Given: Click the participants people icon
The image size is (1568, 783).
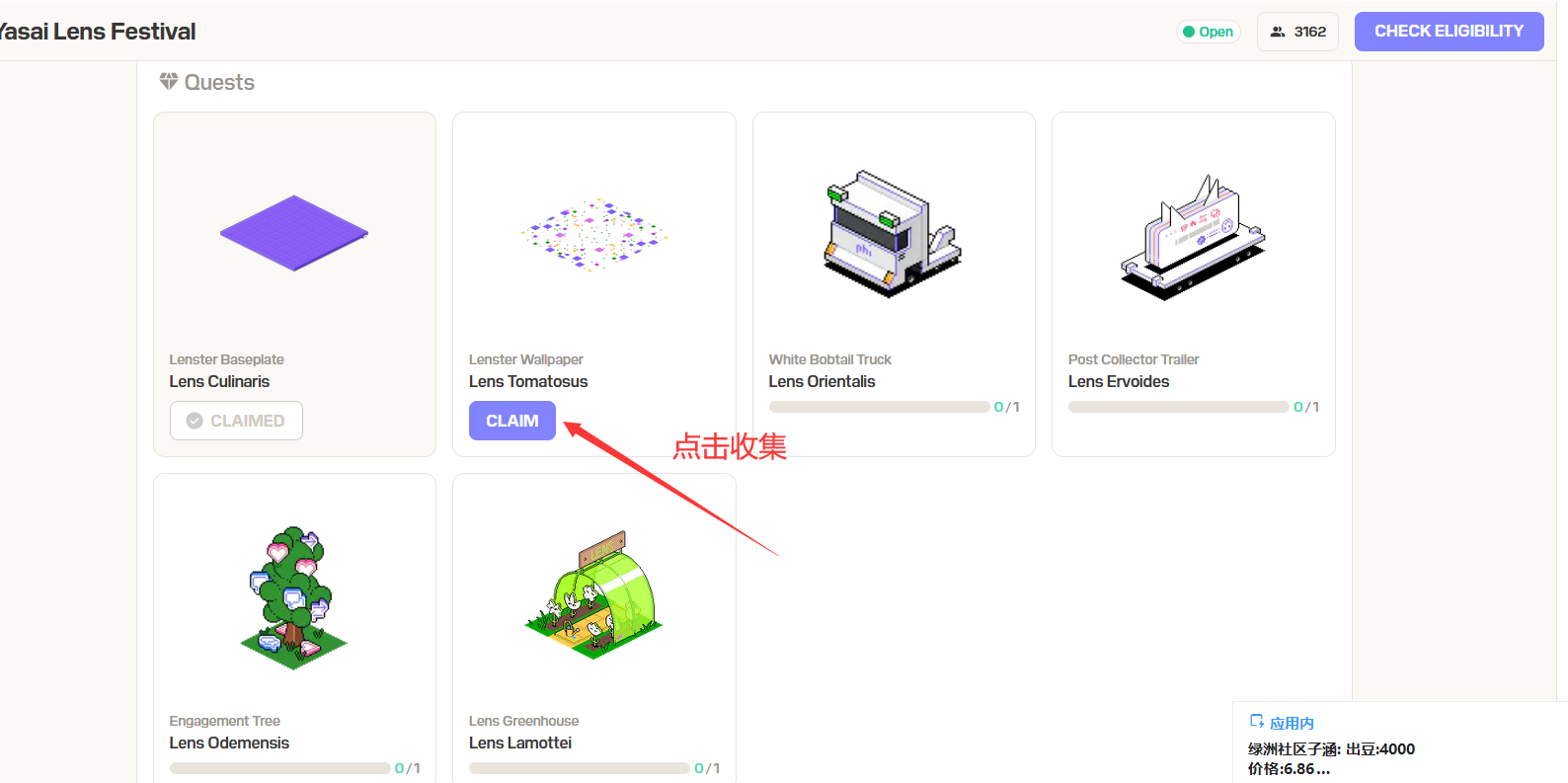Looking at the screenshot, I should [x=1278, y=32].
